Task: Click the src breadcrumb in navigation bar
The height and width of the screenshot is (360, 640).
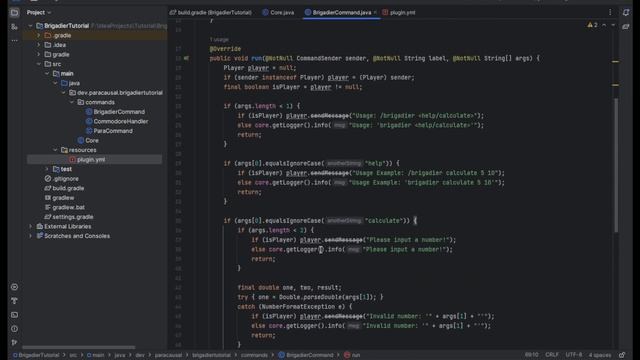Action: pos(73,355)
